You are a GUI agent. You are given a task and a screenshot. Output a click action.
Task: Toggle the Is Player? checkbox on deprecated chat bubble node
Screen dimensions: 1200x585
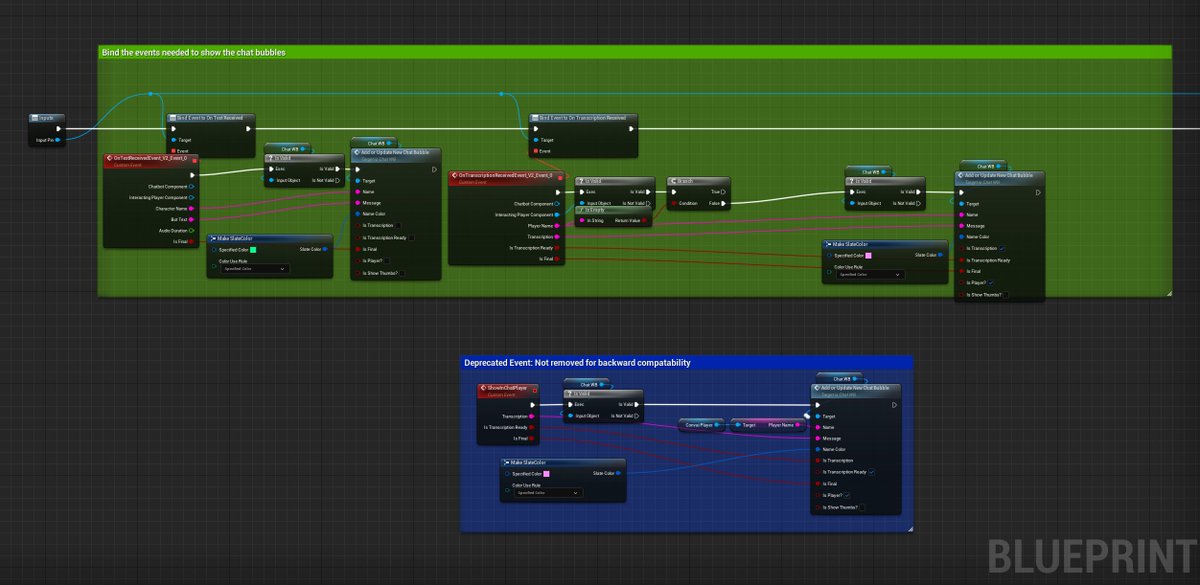point(846,496)
